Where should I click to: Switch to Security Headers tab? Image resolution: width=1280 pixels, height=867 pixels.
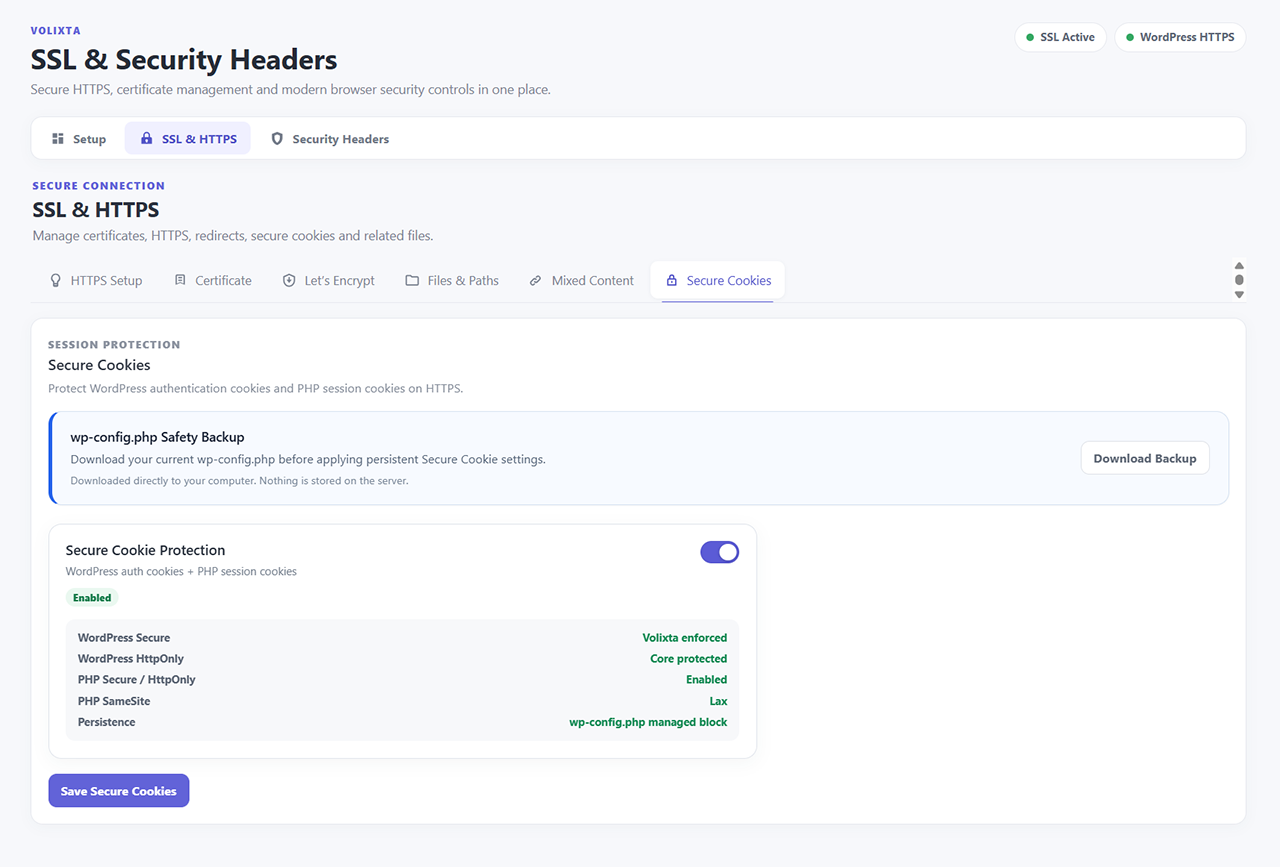330,139
